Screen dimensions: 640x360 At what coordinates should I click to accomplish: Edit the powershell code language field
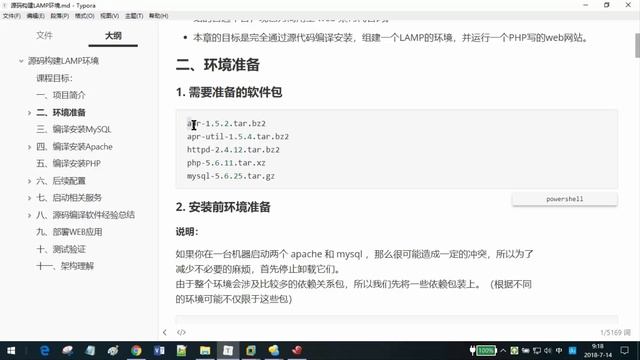564,199
